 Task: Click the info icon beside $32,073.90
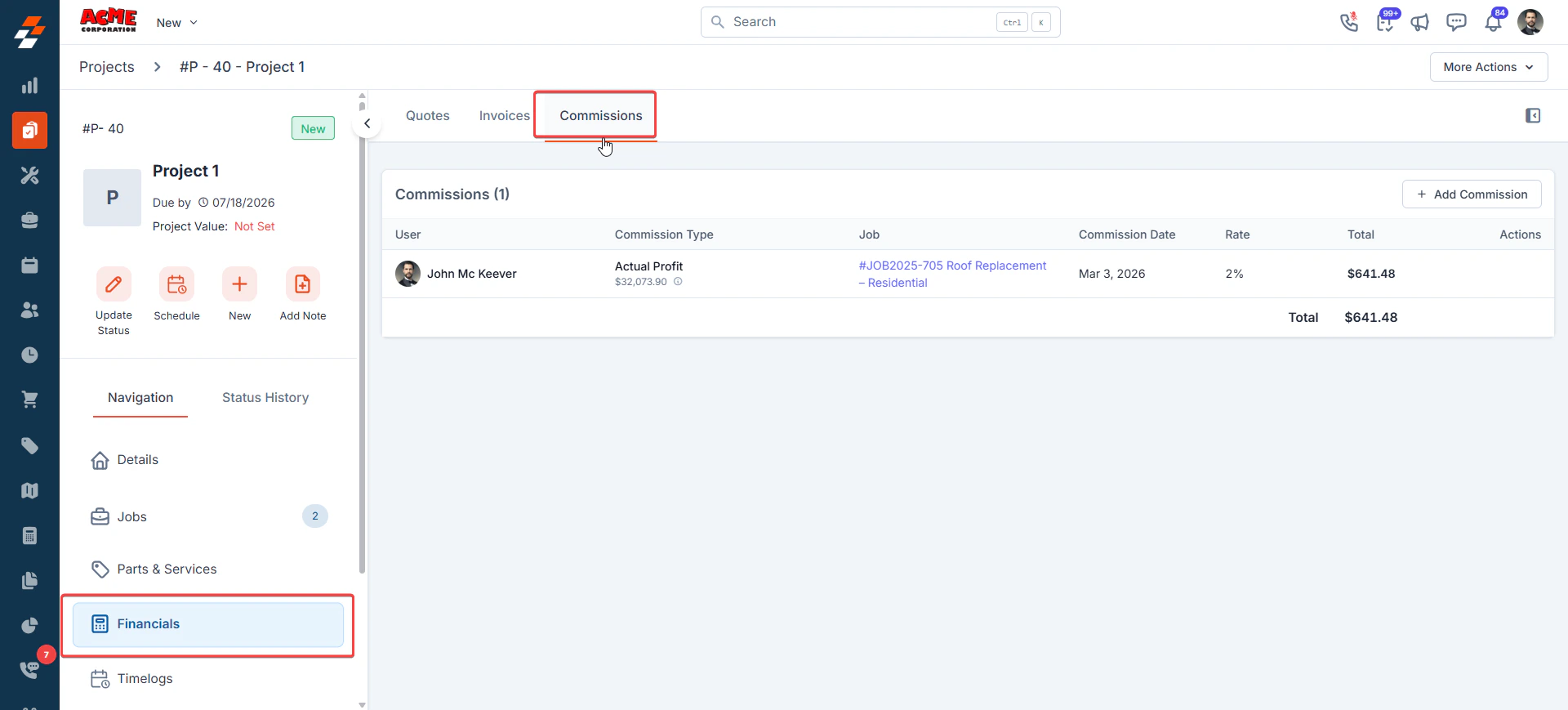point(678,282)
